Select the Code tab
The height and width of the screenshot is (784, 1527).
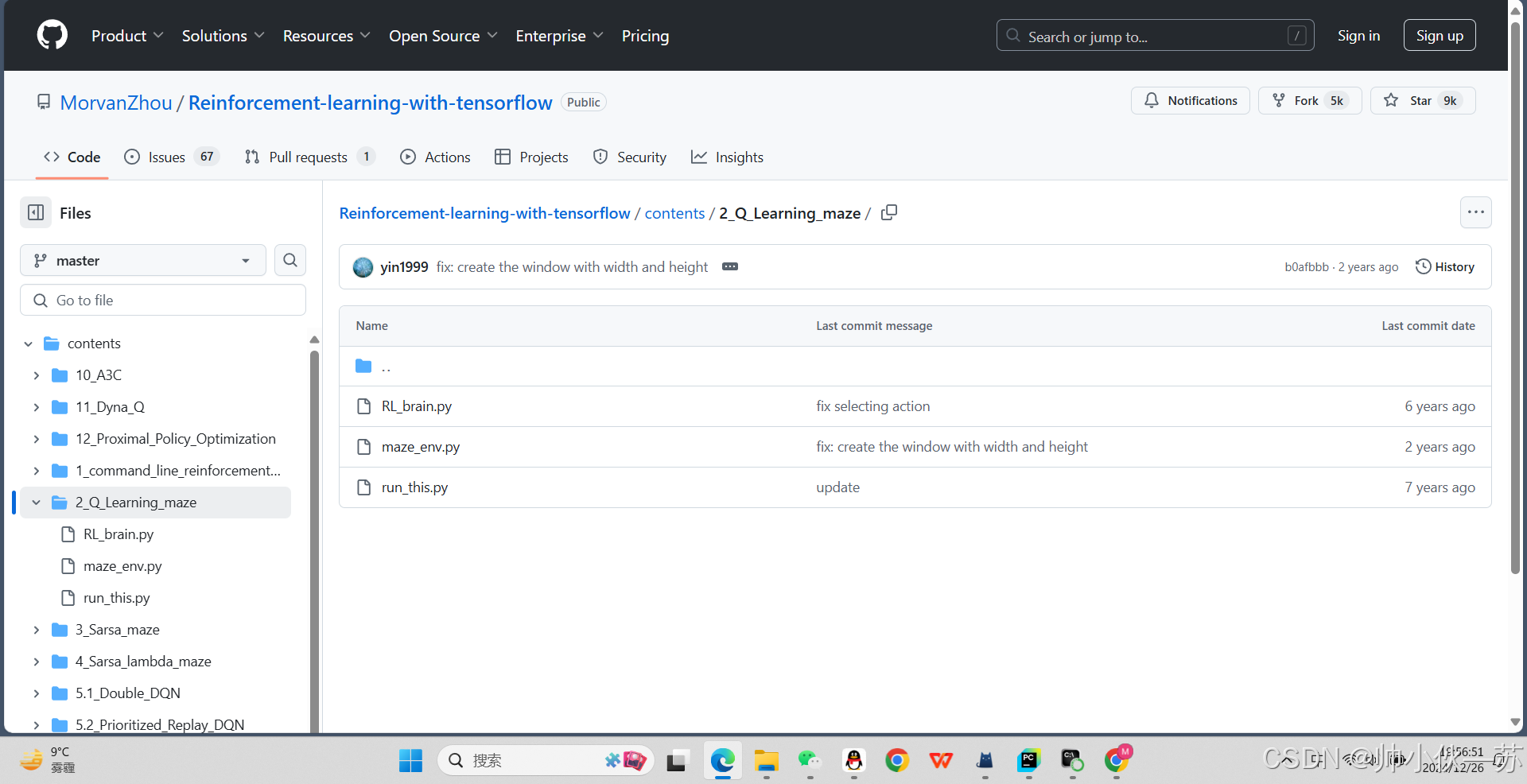pos(72,157)
